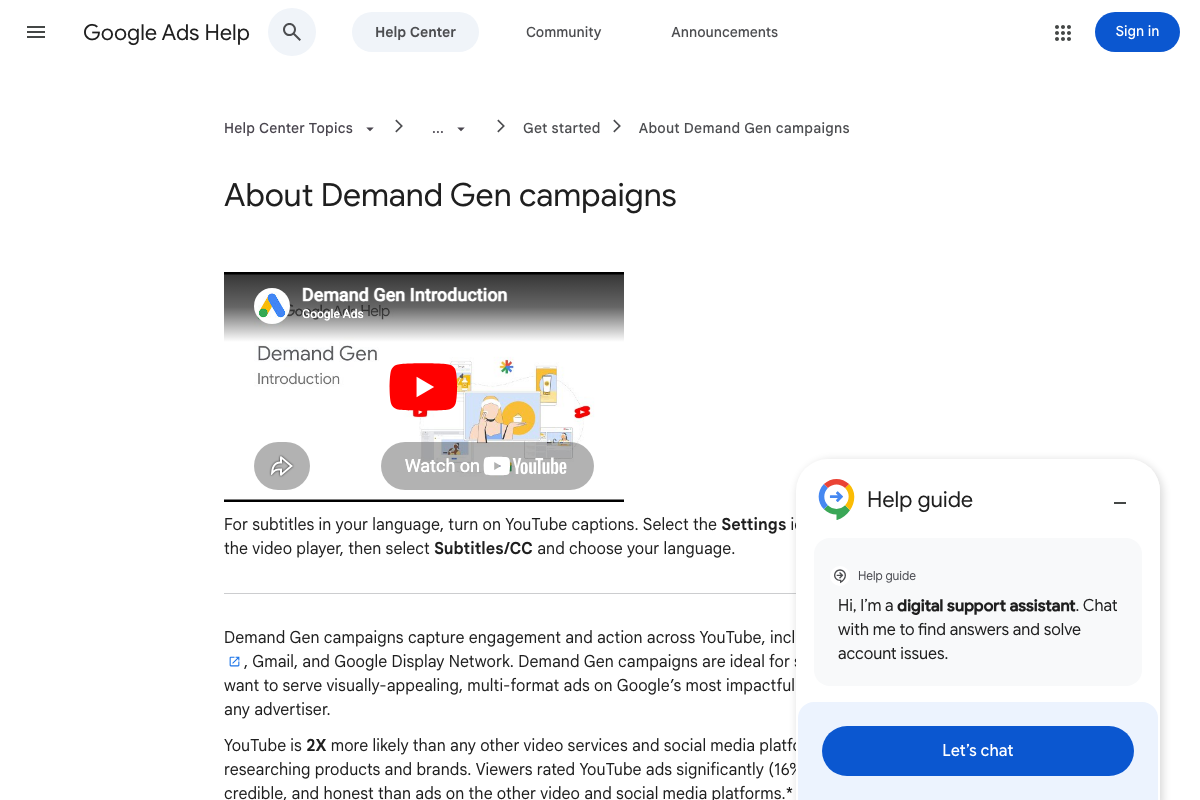The width and height of the screenshot is (1200, 800).
Task: Click the Google Ads channel logo in video
Action: (x=272, y=305)
